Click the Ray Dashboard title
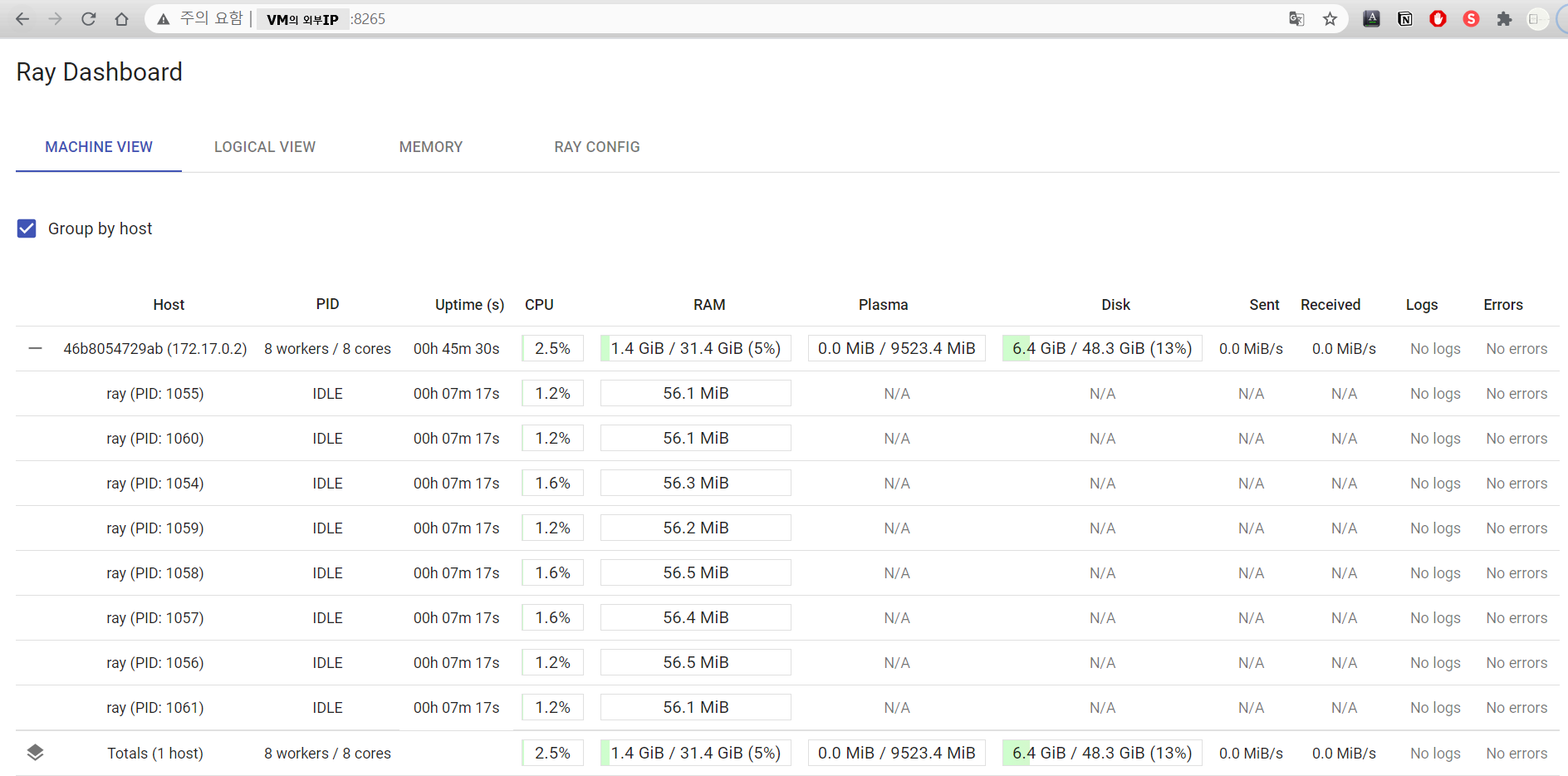This screenshot has height=776, width=1568. [x=99, y=72]
